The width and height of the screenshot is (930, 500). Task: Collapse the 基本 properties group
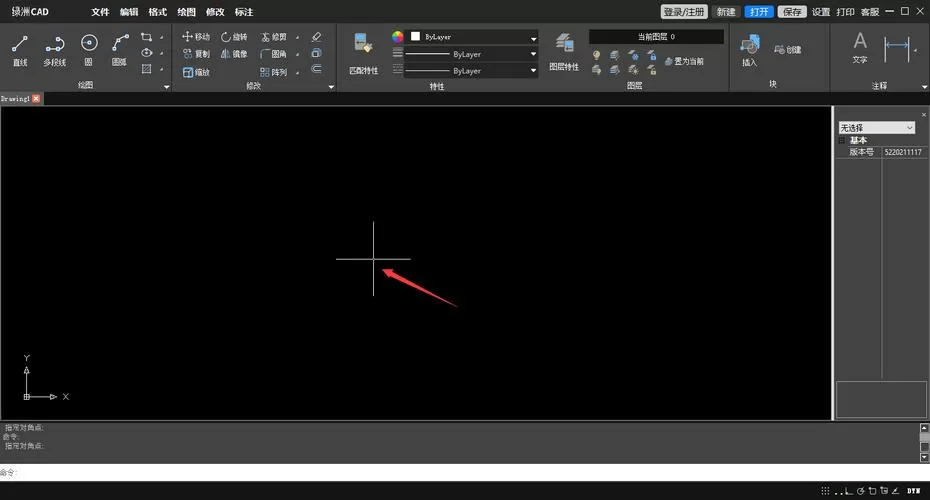(x=842, y=140)
